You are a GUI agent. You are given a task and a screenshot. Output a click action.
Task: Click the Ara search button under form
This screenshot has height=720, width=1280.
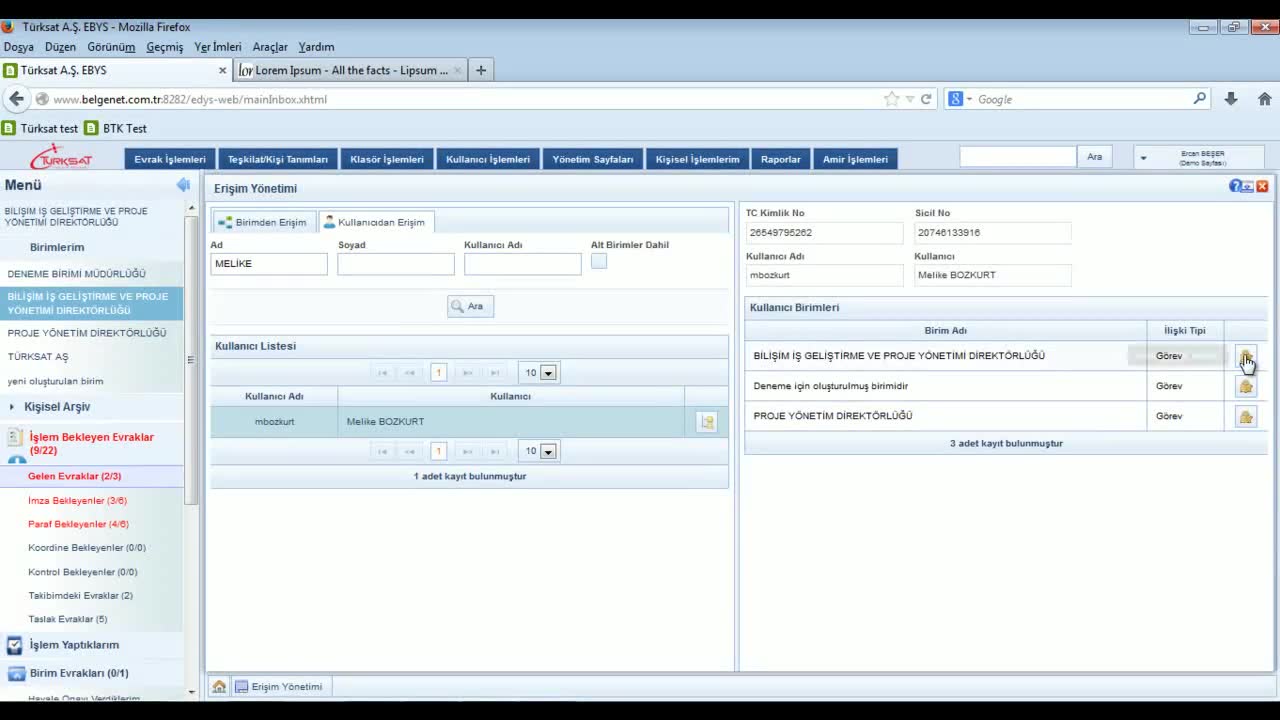coord(470,306)
